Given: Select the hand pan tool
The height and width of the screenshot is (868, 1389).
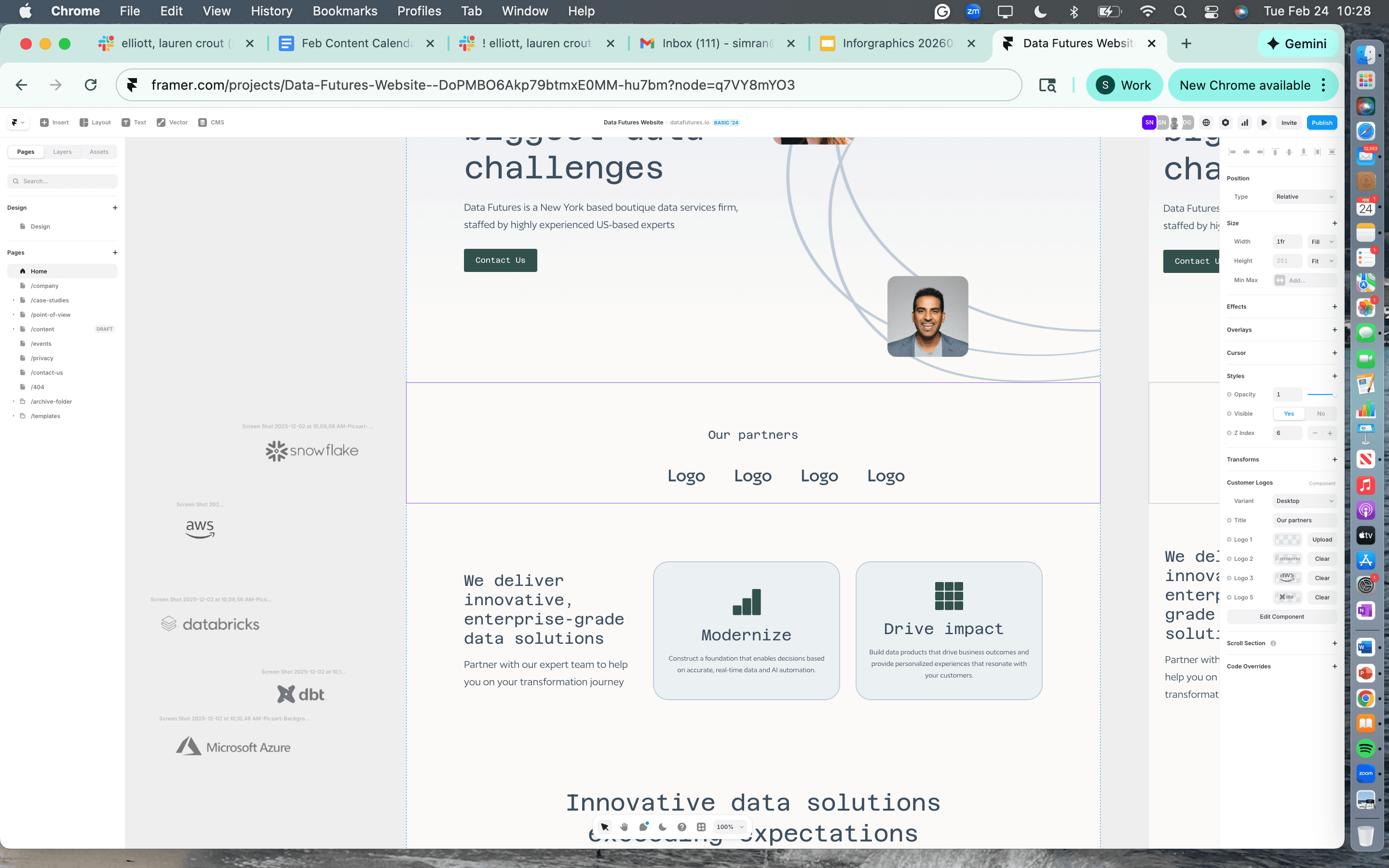Looking at the screenshot, I should 624,827.
